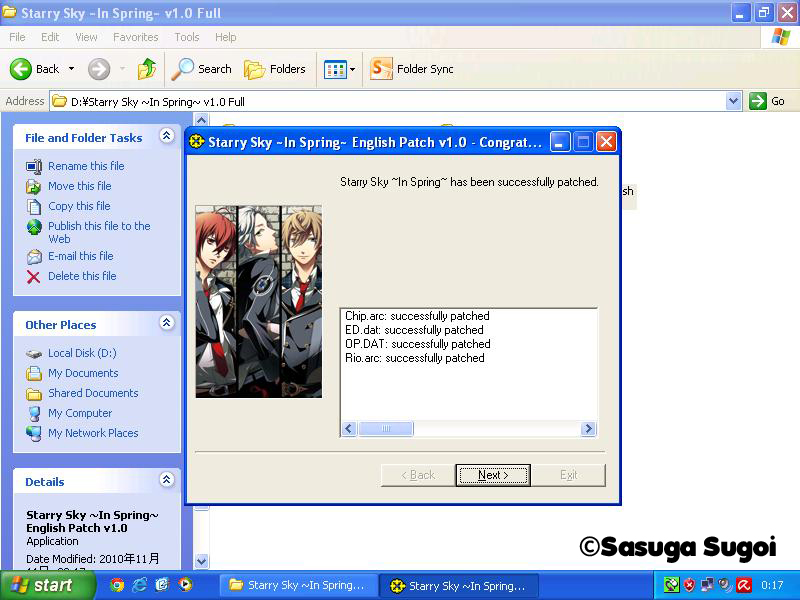Viewport: 800px width, 600px height.
Task: Click scroll right arrow in patch log
Action: pos(588,429)
